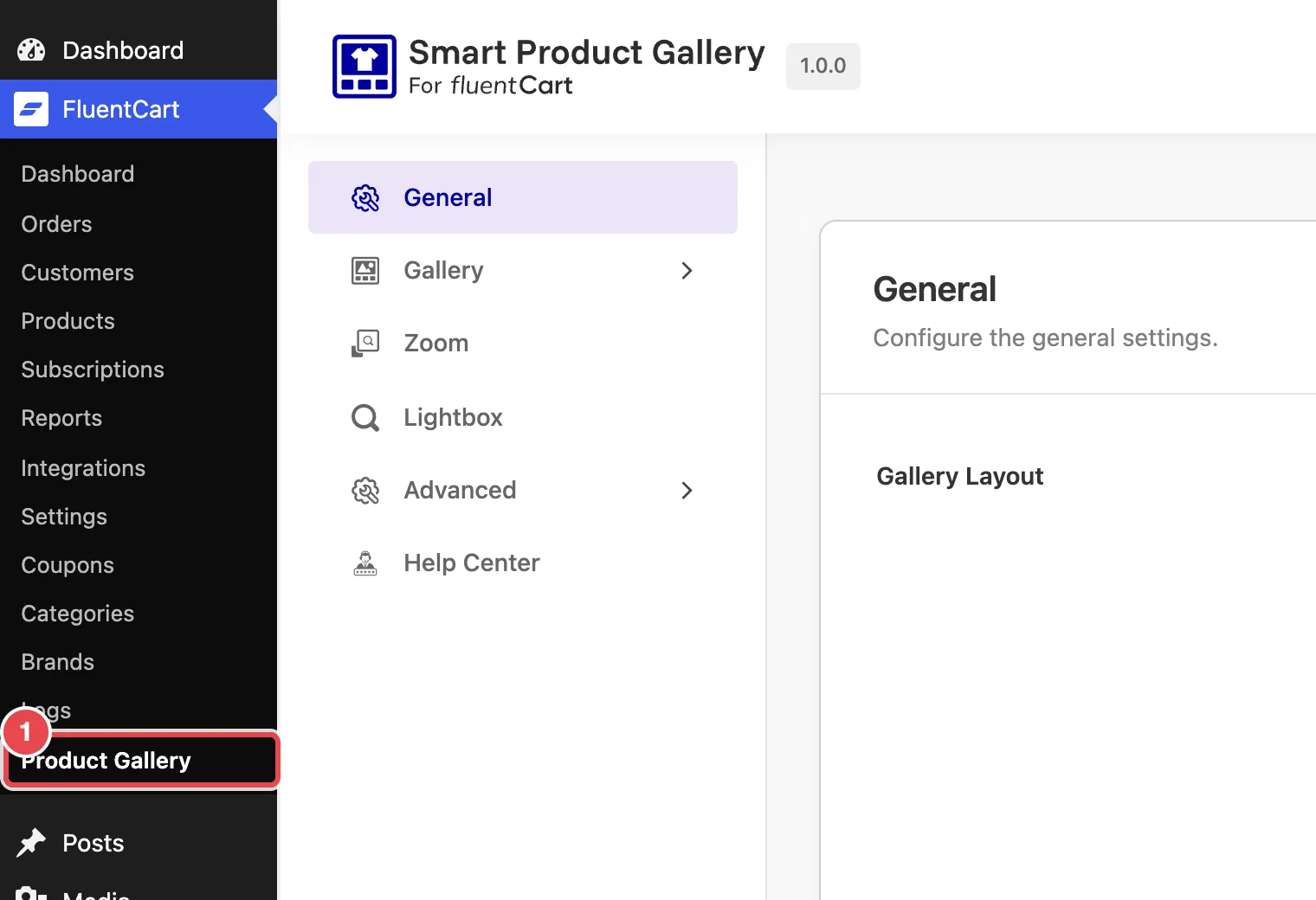Open the Subscriptions page

click(x=93, y=370)
